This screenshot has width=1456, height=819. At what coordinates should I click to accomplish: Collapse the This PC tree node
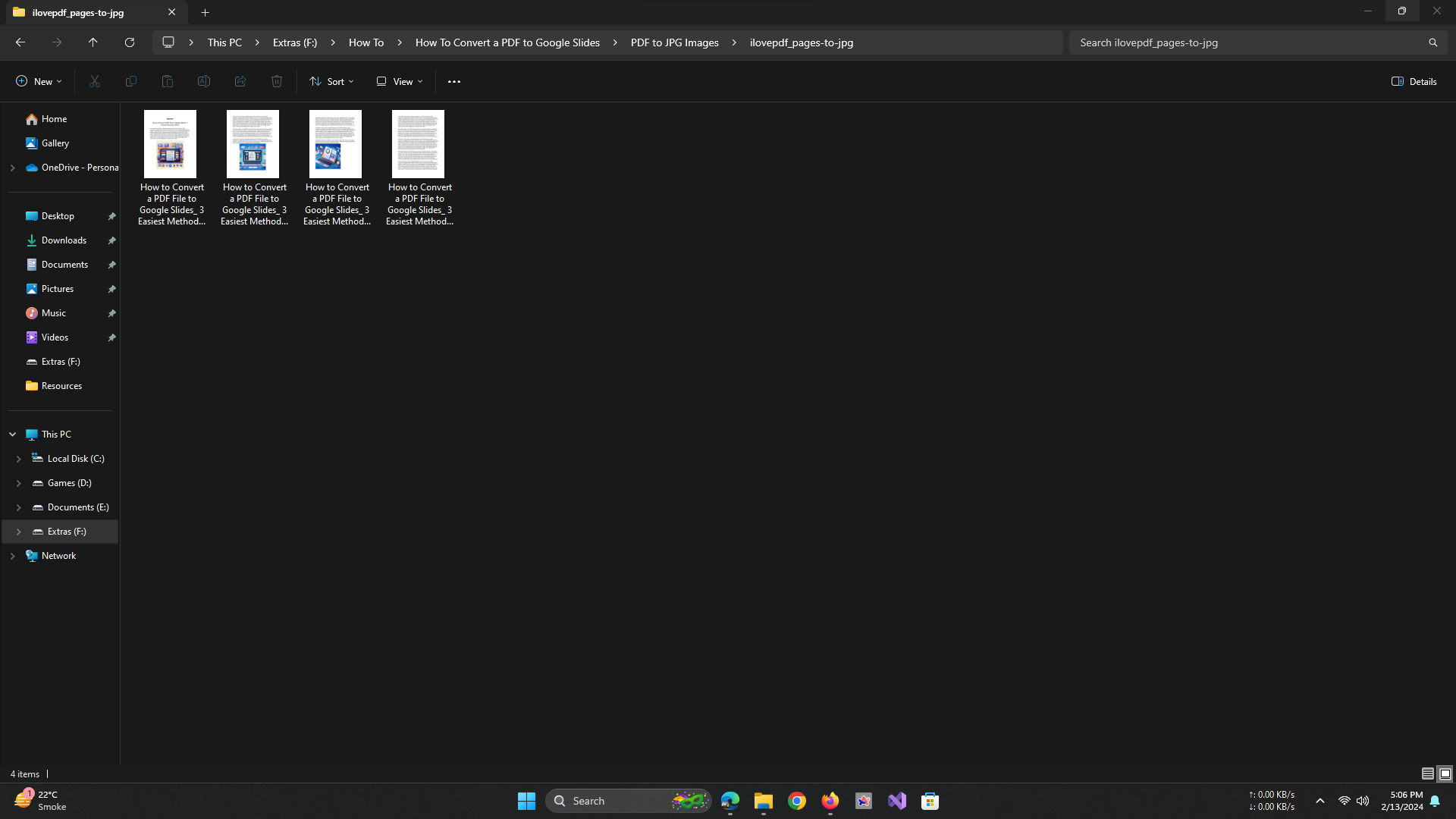click(x=13, y=435)
